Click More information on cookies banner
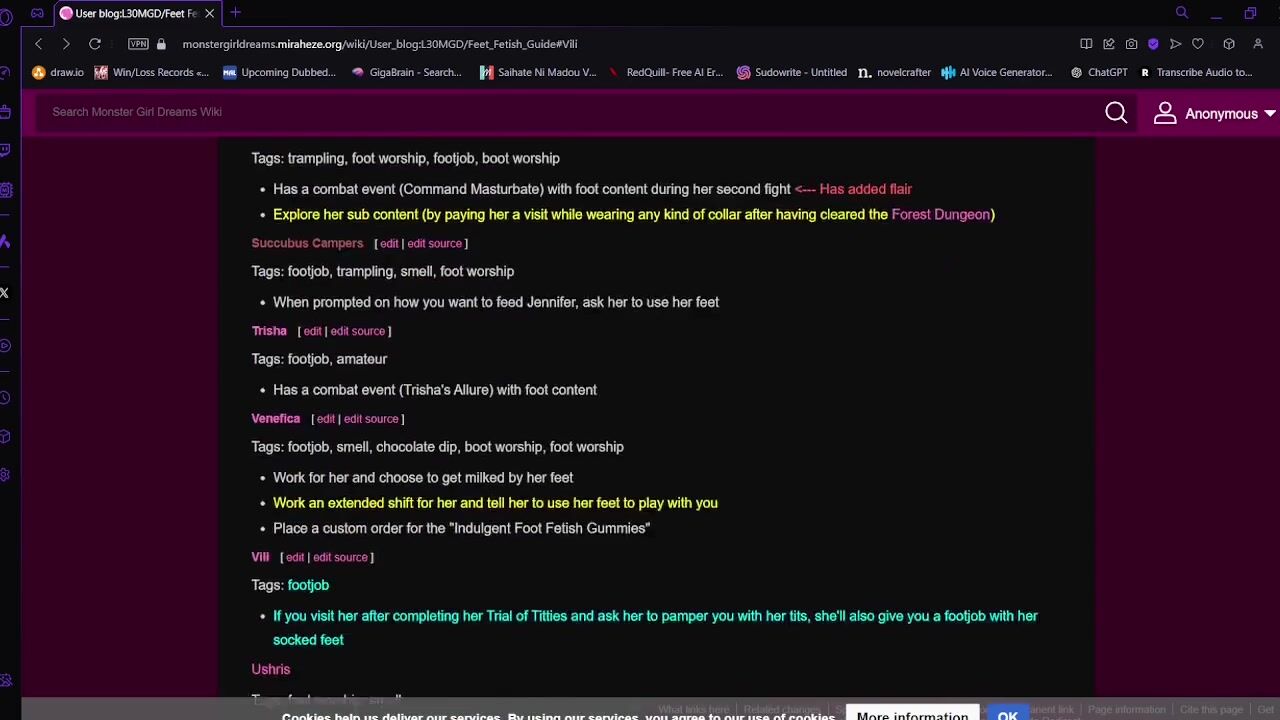 pos(912,714)
